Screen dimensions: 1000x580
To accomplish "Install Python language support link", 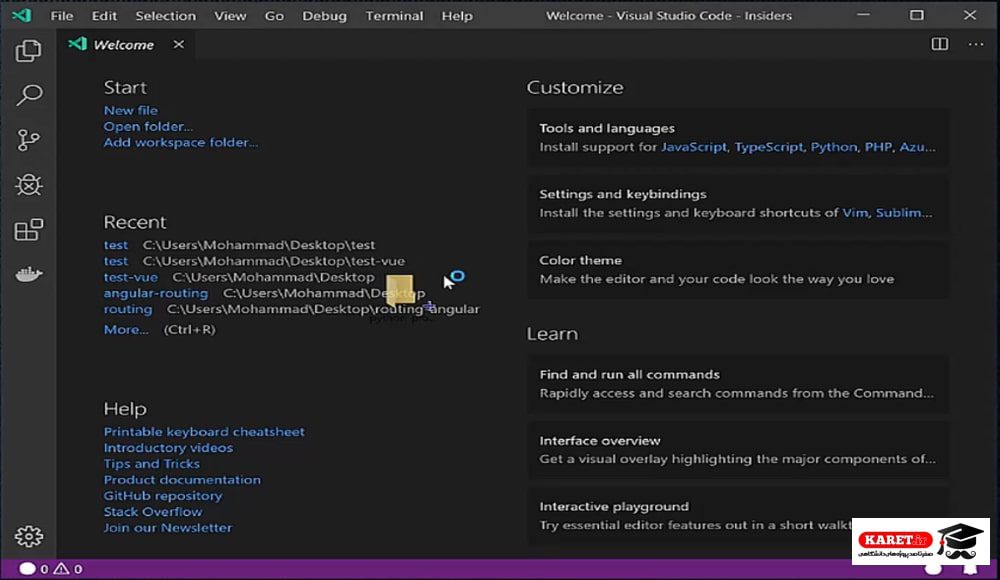I will (834, 147).
